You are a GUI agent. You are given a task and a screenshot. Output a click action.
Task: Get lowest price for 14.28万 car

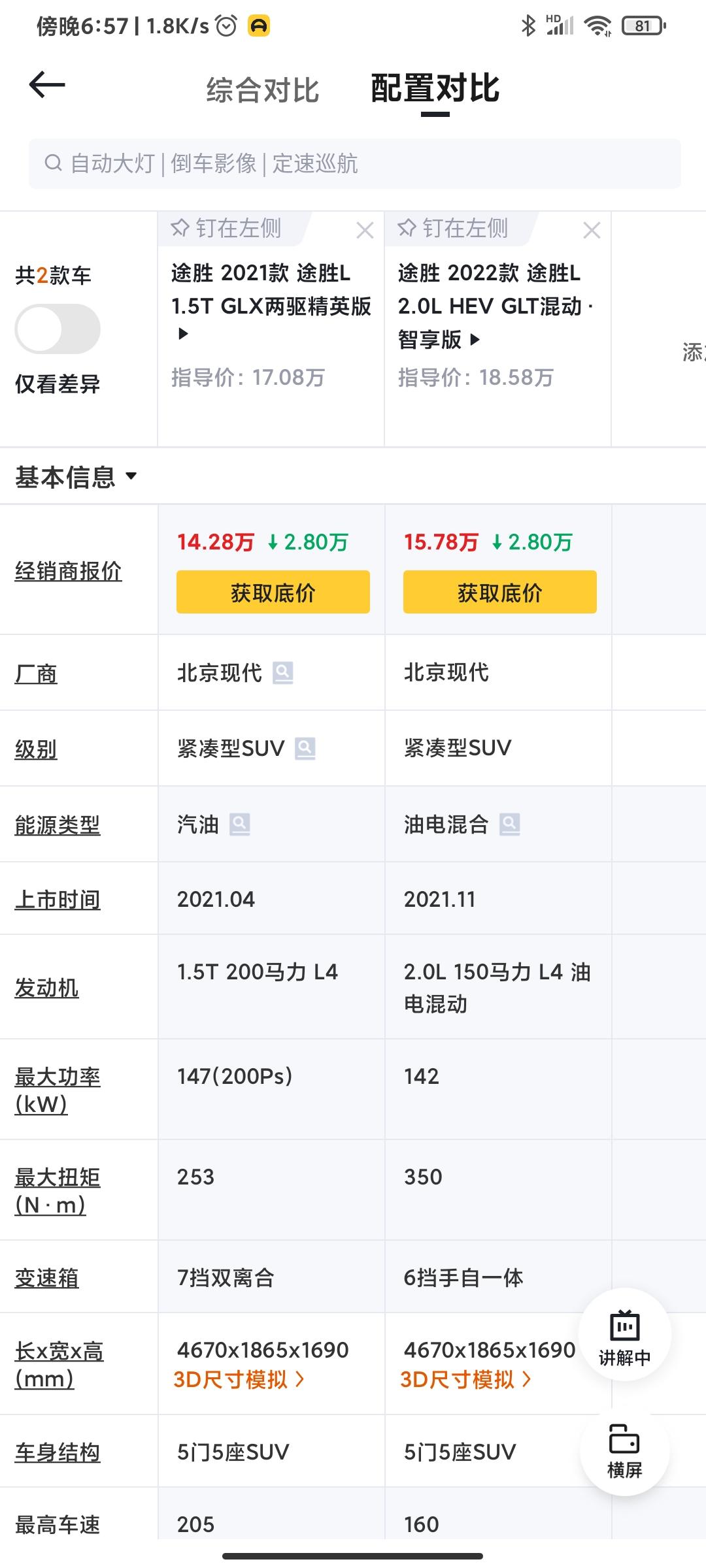pos(273,592)
